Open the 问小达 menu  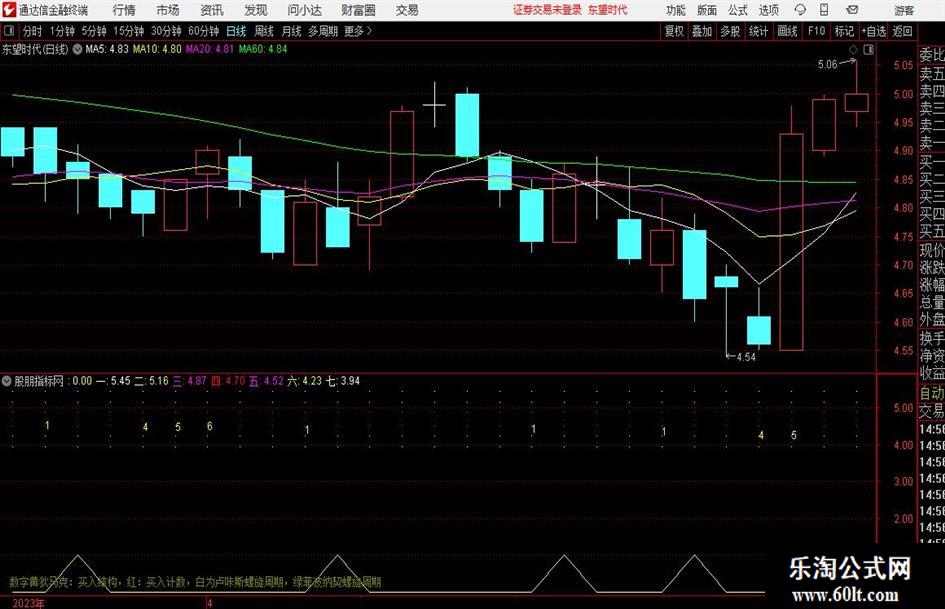[x=304, y=10]
